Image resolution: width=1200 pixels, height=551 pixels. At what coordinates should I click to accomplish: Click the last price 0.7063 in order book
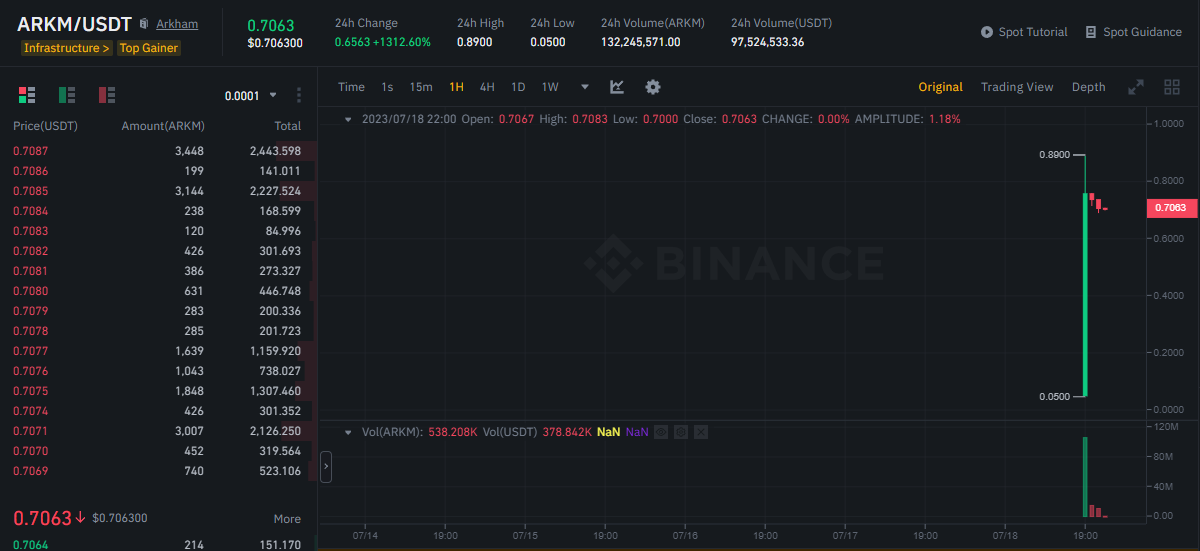(42, 518)
